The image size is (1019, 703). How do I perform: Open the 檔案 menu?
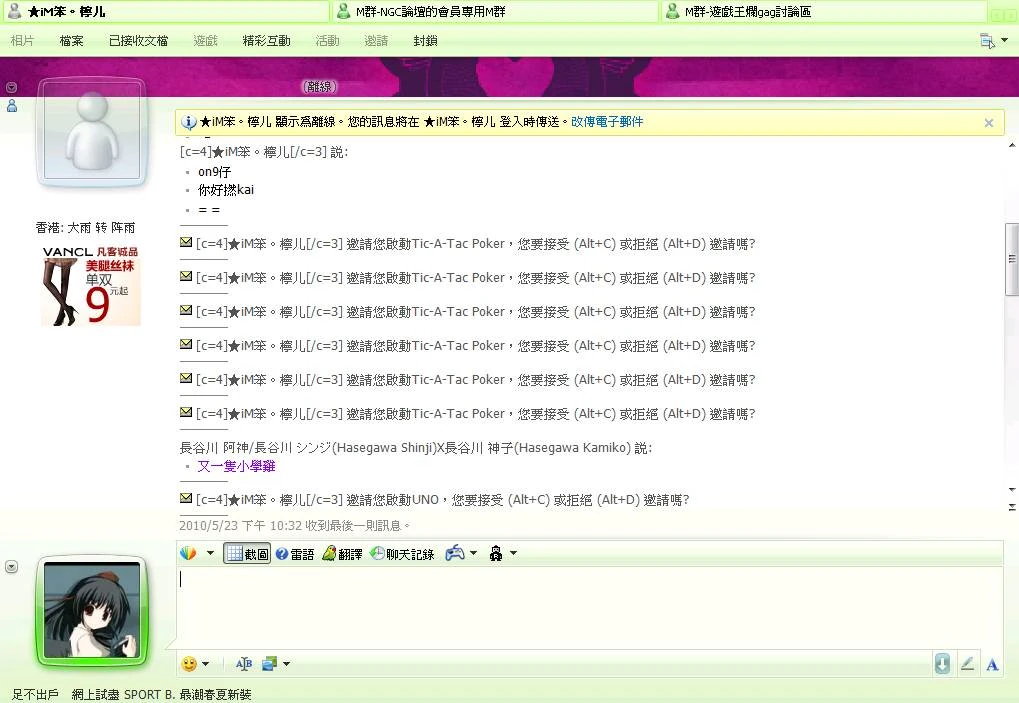click(71, 41)
